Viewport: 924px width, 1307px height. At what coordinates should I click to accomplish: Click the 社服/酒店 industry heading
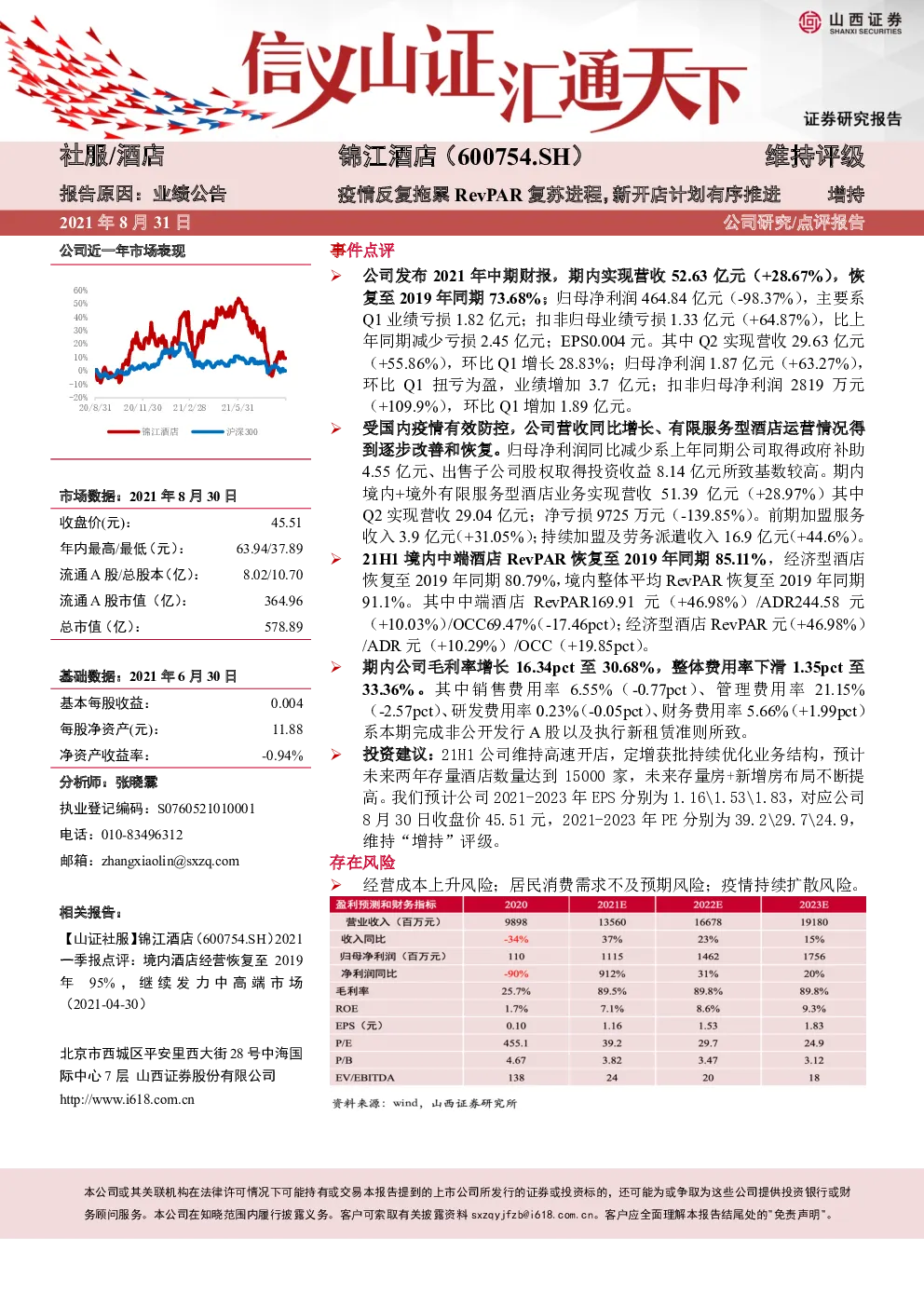(x=112, y=156)
